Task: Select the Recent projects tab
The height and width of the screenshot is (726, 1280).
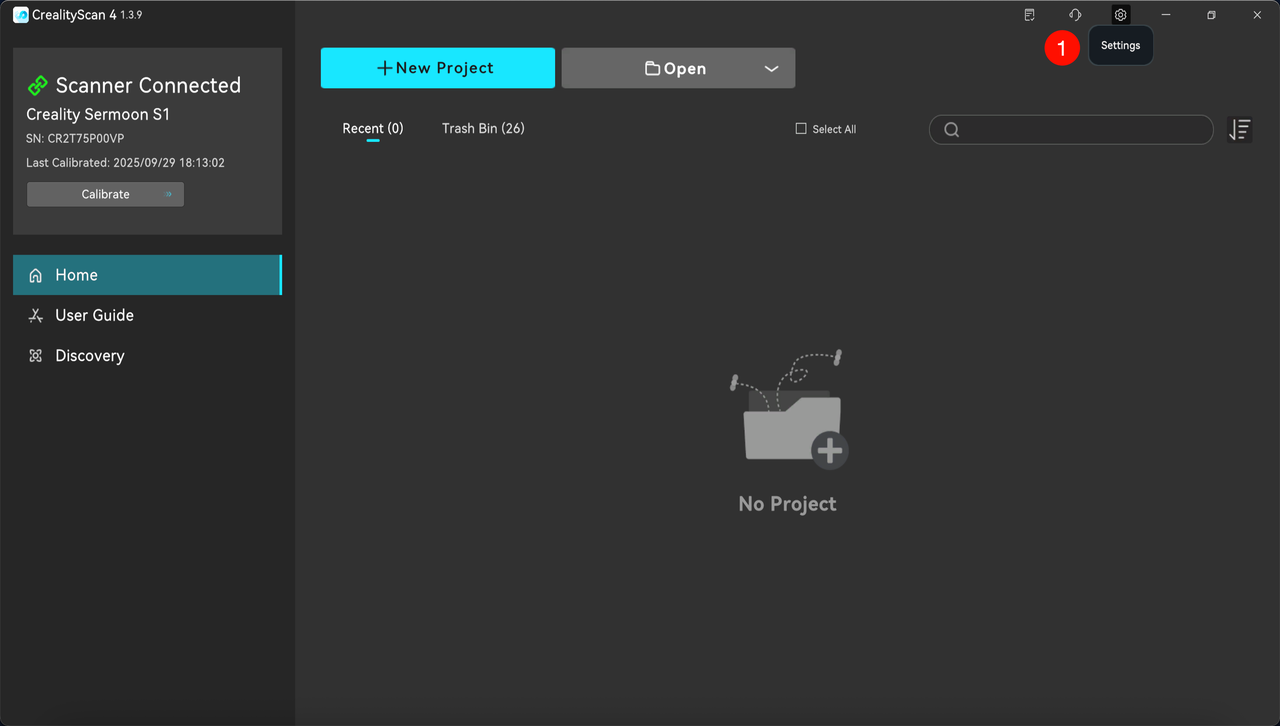Action: click(x=372, y=128)
